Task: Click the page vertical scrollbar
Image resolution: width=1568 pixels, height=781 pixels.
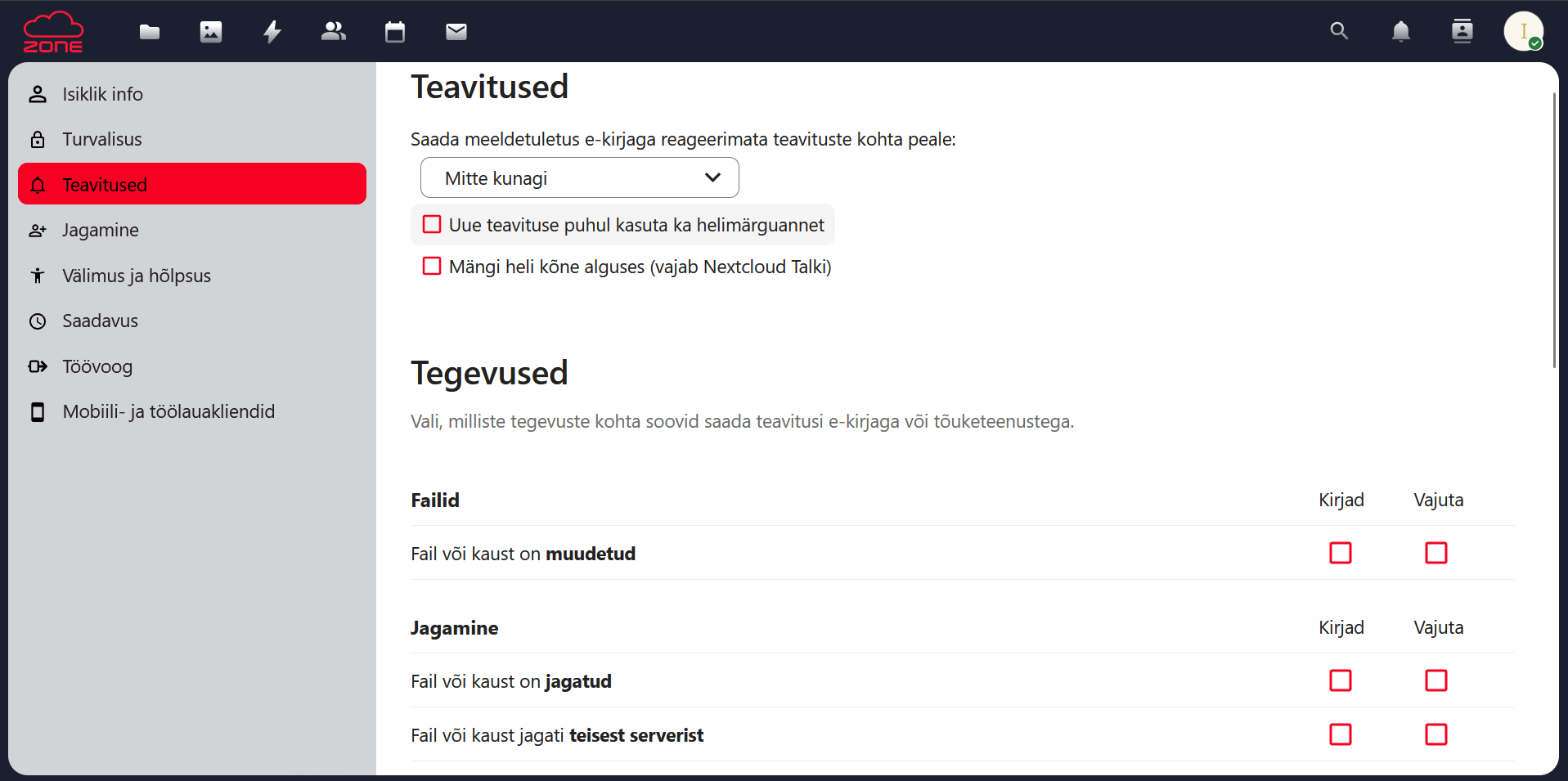Action: 1554,231
